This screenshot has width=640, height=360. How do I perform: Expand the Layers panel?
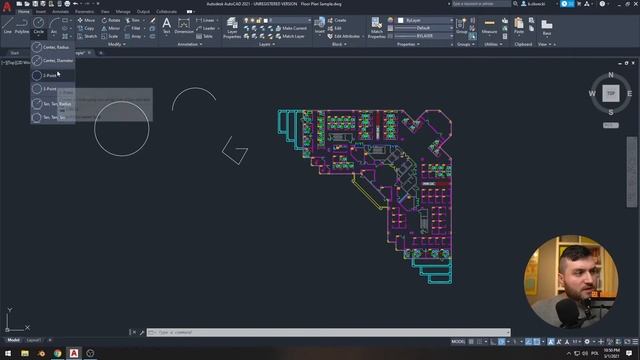pyautogui.click(x=267, y=44)
